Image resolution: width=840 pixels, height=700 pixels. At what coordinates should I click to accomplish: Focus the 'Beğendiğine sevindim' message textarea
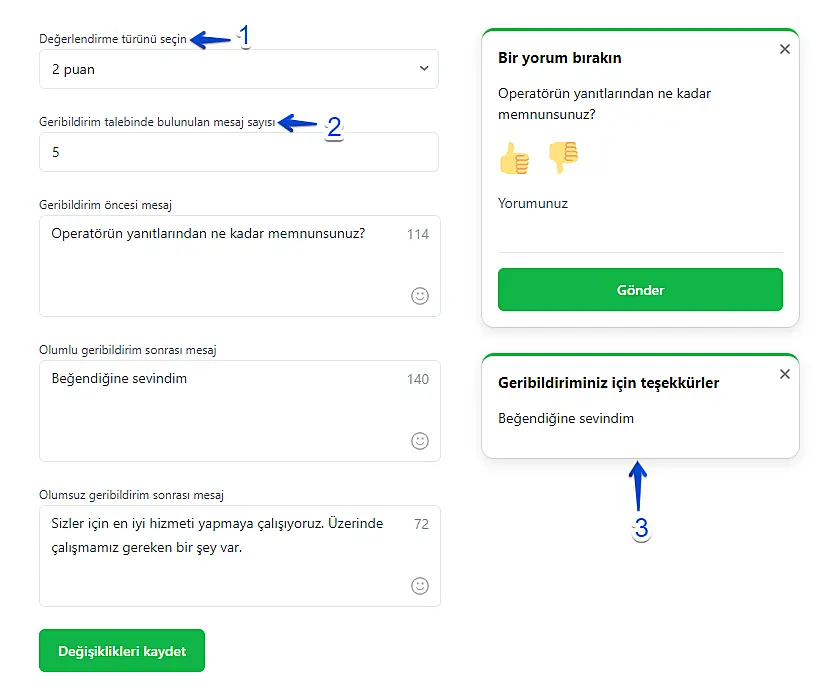(x=220, y=410)
